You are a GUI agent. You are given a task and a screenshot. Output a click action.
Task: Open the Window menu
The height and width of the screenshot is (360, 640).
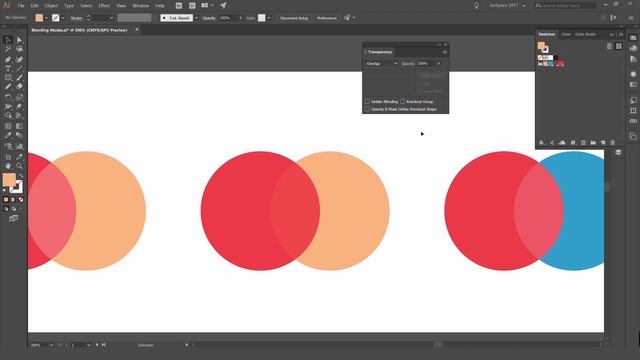coord(140,6)
